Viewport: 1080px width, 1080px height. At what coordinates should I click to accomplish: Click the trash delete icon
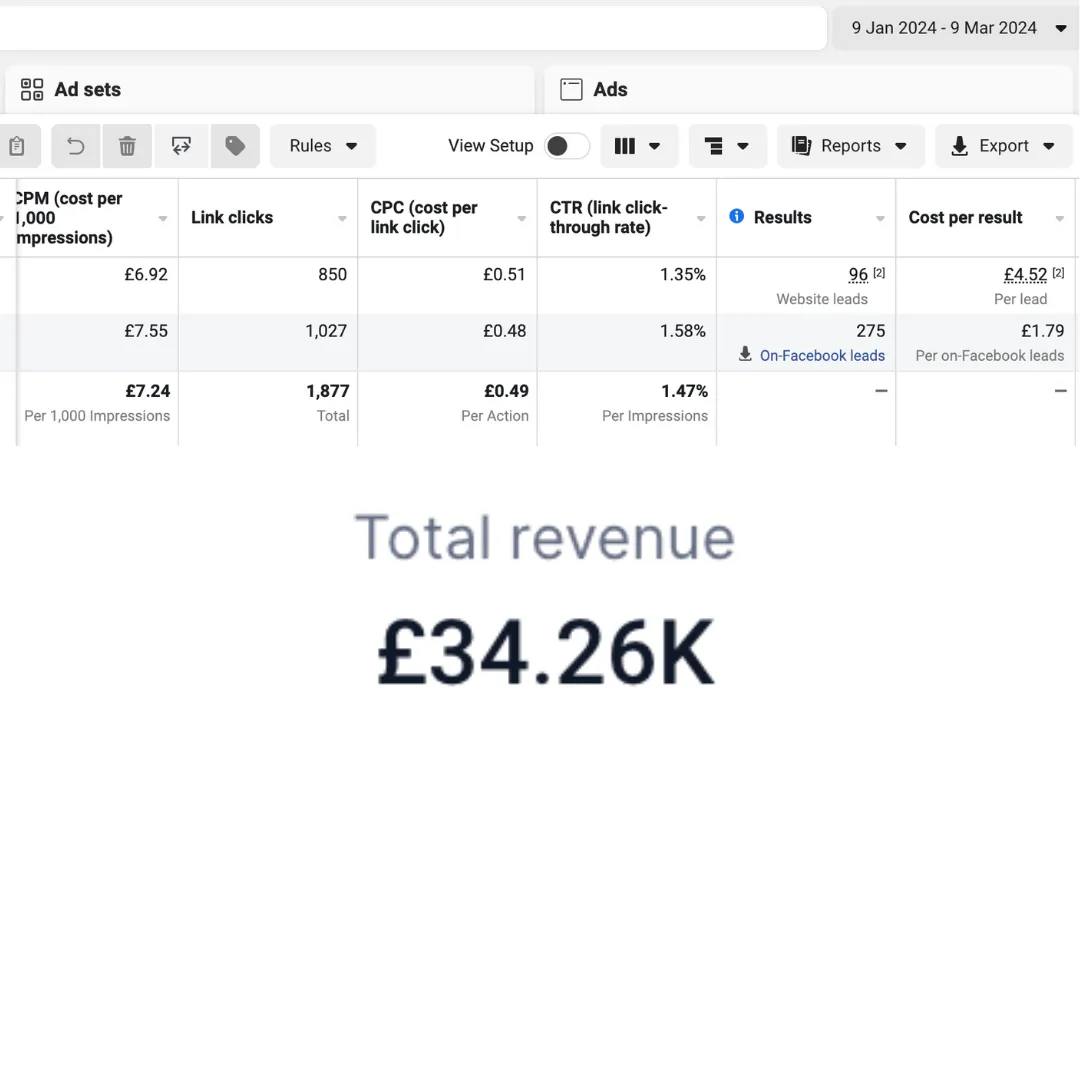pos(127,146)
